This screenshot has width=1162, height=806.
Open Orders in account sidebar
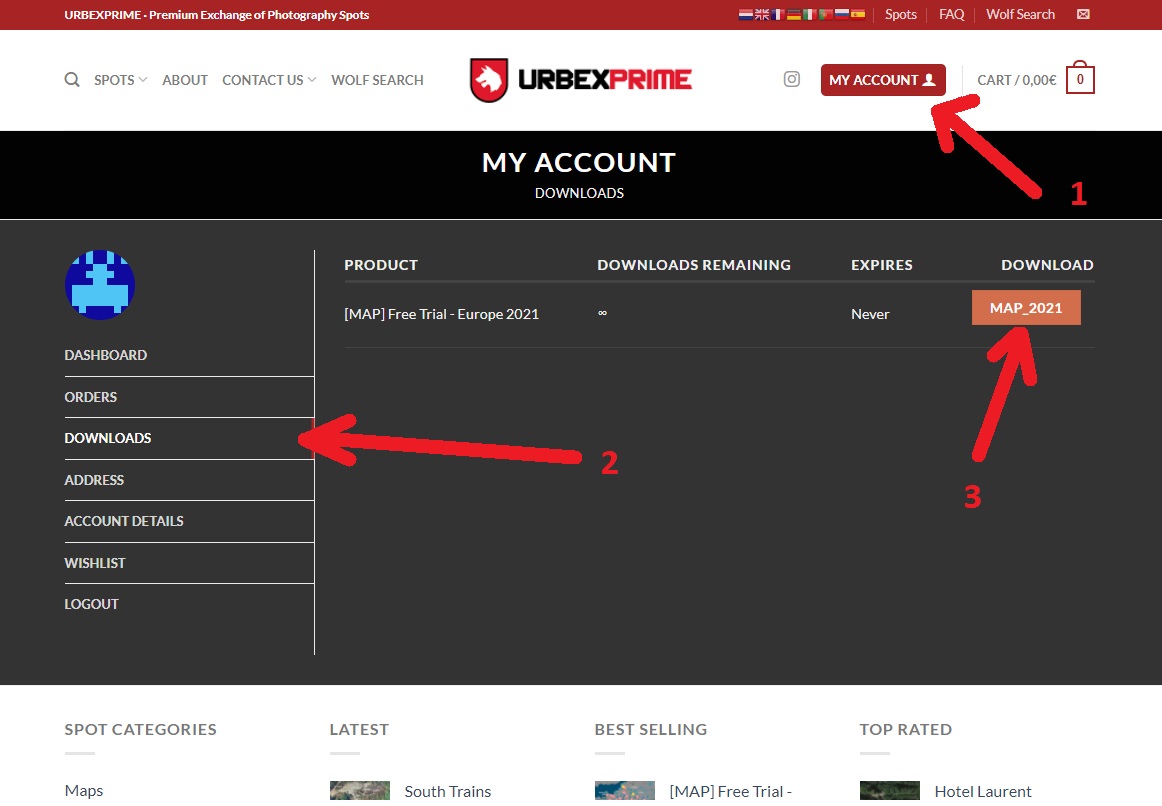(x=90, y=397)
